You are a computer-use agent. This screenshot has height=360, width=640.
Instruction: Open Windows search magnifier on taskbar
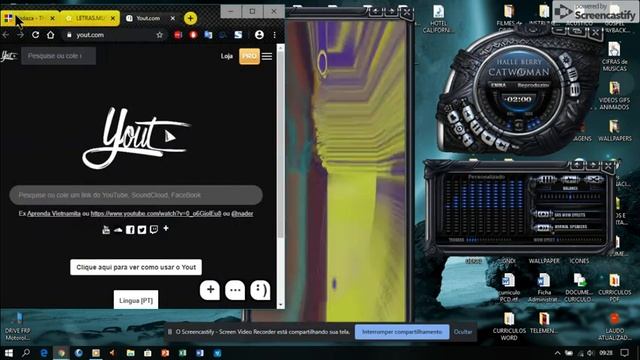[26, 353]
